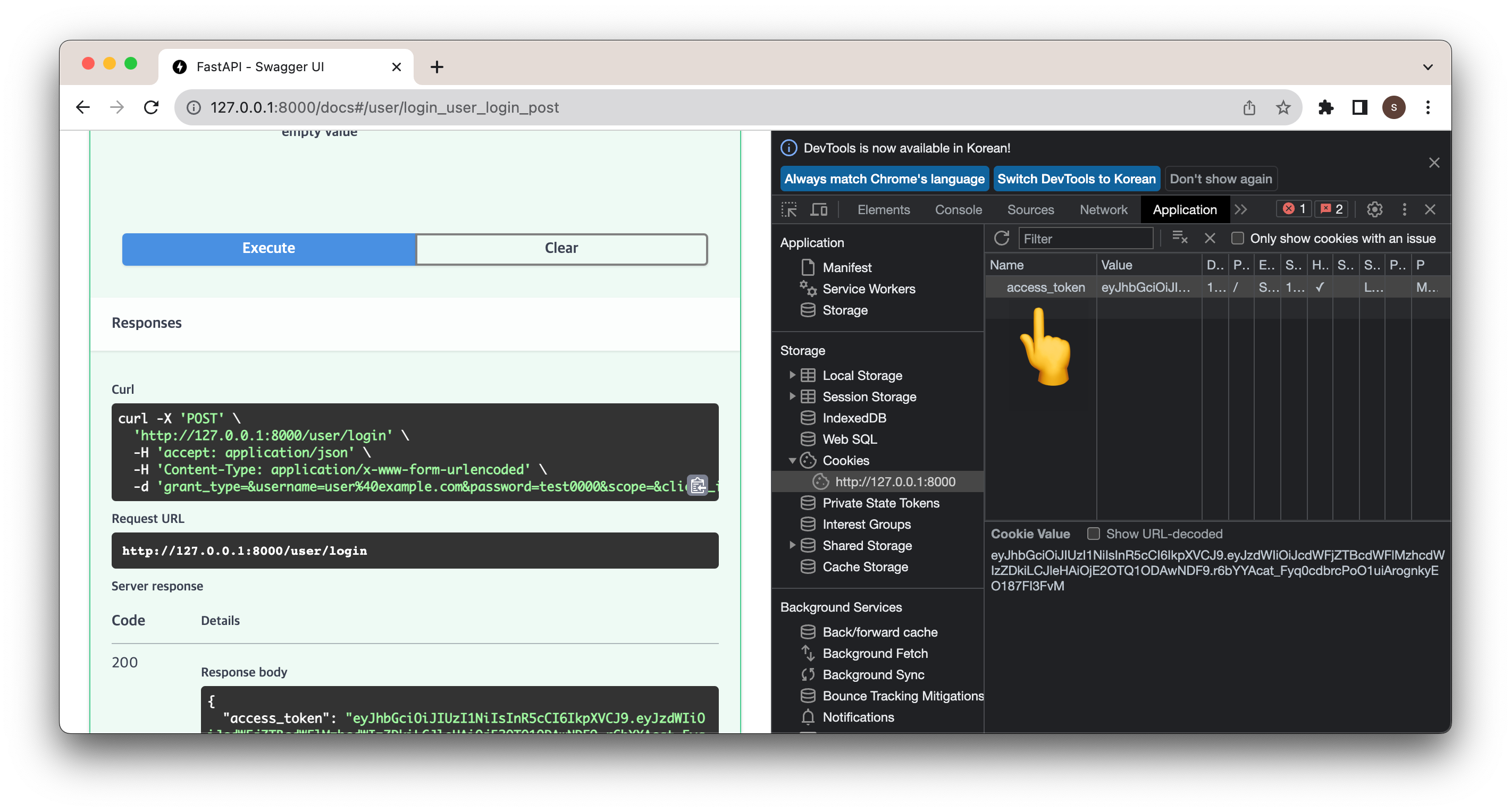Reload the page in the browser
The width and height of the screenshot is (1511, 812).
click(152, 107)
